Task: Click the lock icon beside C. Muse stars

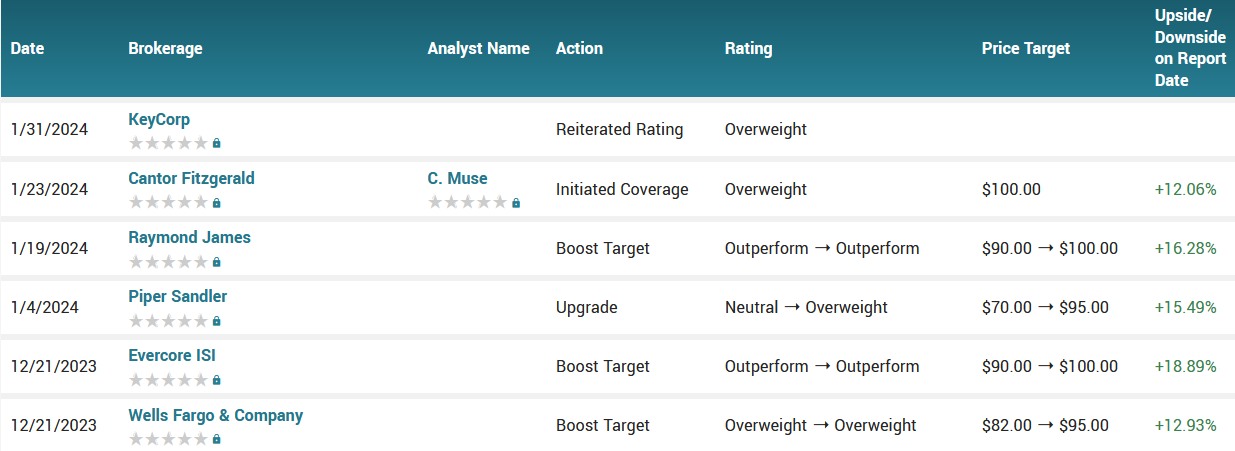Action: point(516,203)
